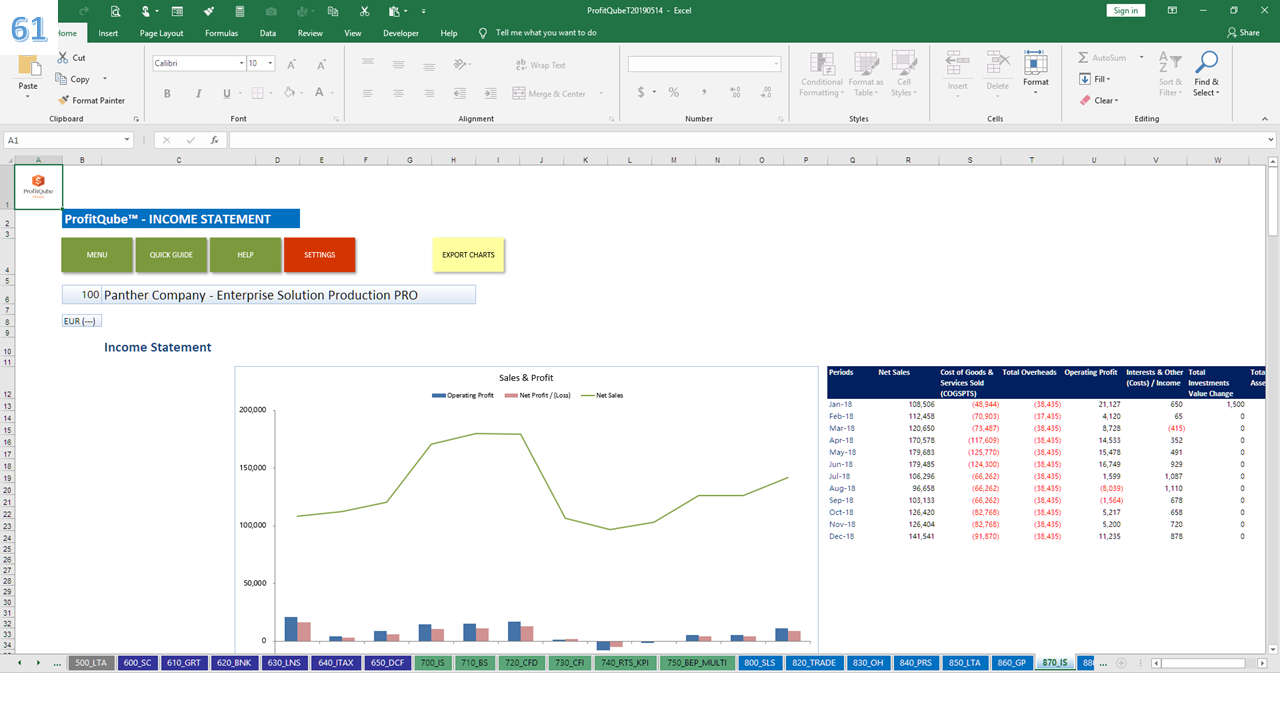Go to the 750_BEP_MULTI worksheet tab
This screenshot has height=720, width=1280.
pyautogui.click(x=697, y=663)
